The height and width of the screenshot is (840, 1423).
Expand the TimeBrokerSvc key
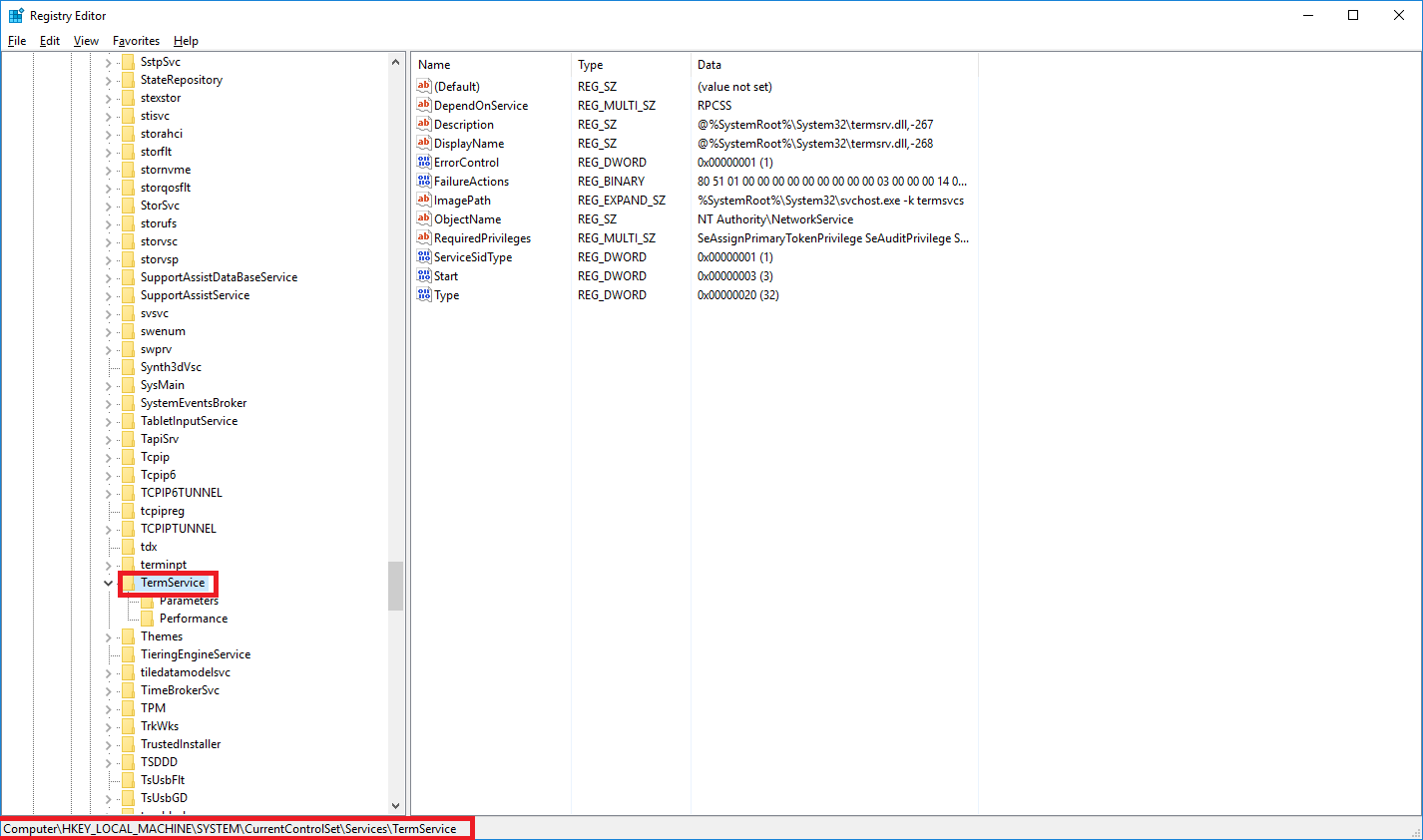click(108, 690)
